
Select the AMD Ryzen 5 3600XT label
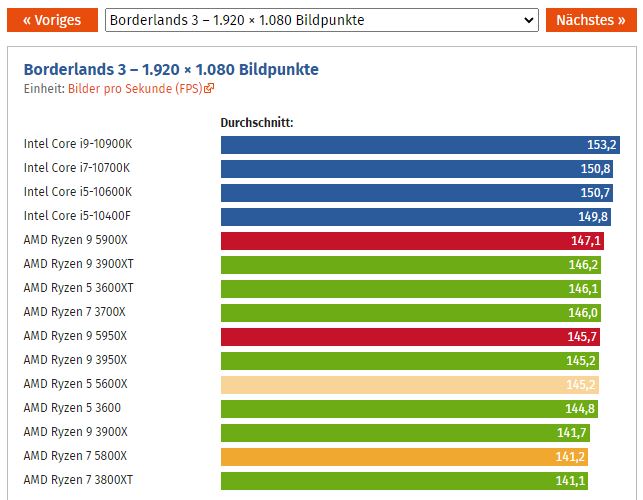(x=78, y=288)
